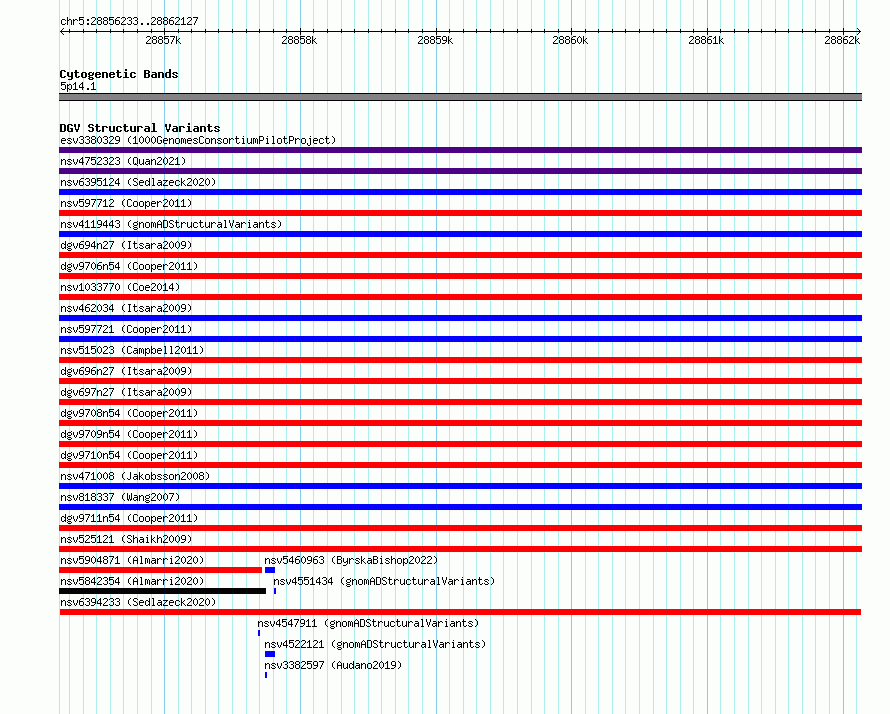Open variant esv3380329 (1000GenomesConsortiumPilotProject) label
Viewport: 890px width, 714px height.
click(x=198, y=140)
